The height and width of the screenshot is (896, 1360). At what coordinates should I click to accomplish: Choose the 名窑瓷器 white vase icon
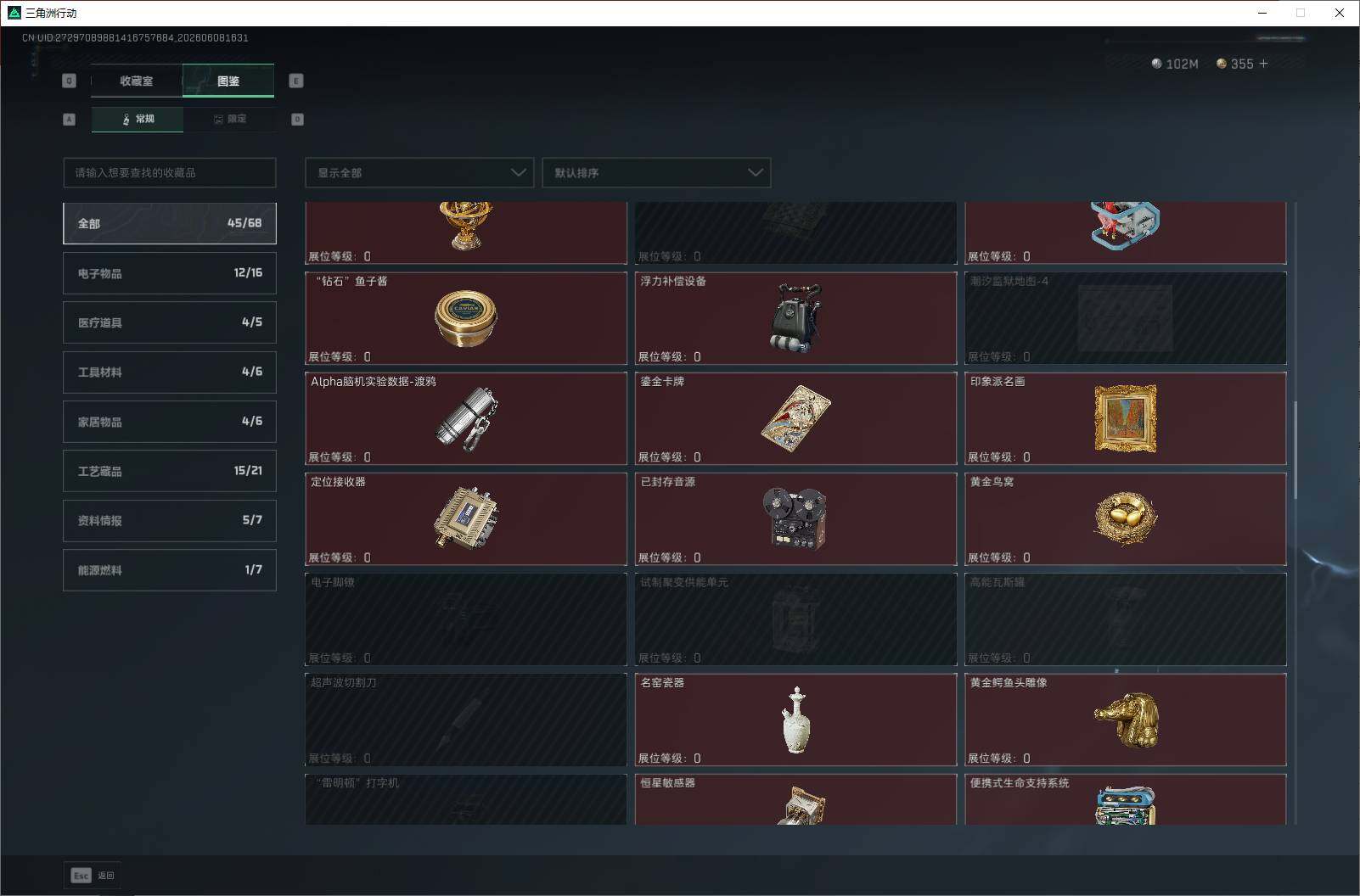[795, 720]
